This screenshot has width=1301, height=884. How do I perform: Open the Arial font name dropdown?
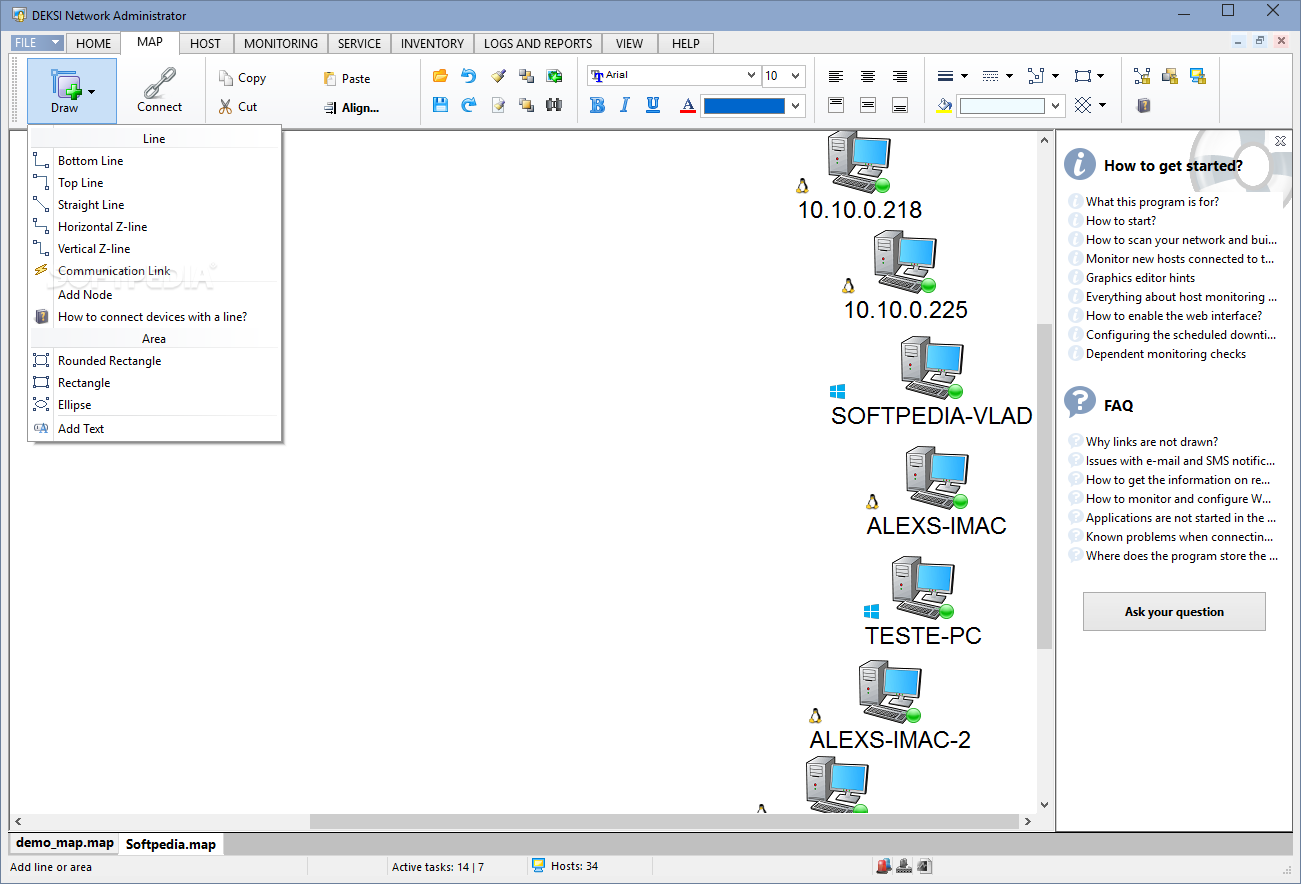coord(751,76)
